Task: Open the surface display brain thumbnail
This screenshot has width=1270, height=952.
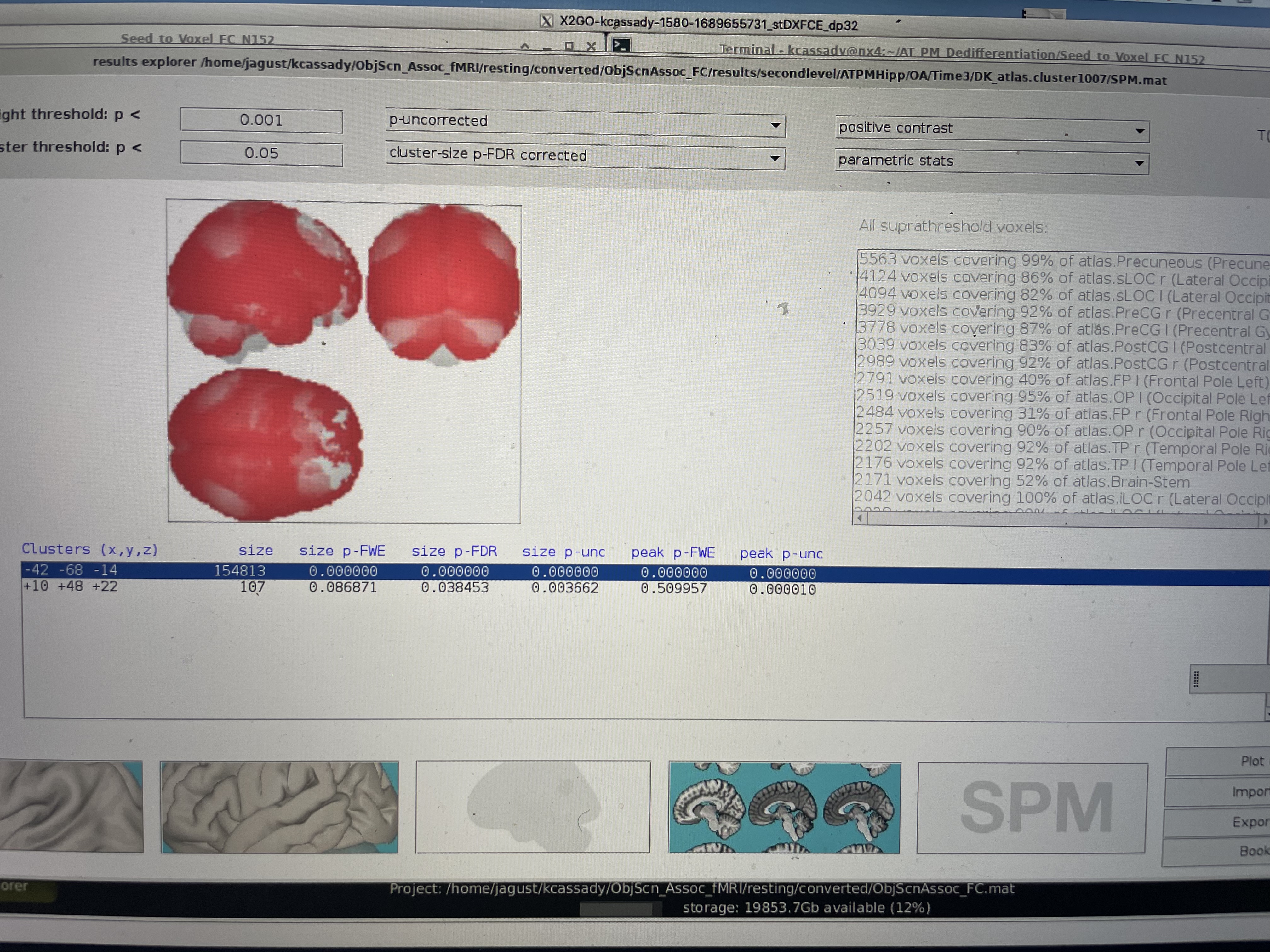Action: pos(279,806)
